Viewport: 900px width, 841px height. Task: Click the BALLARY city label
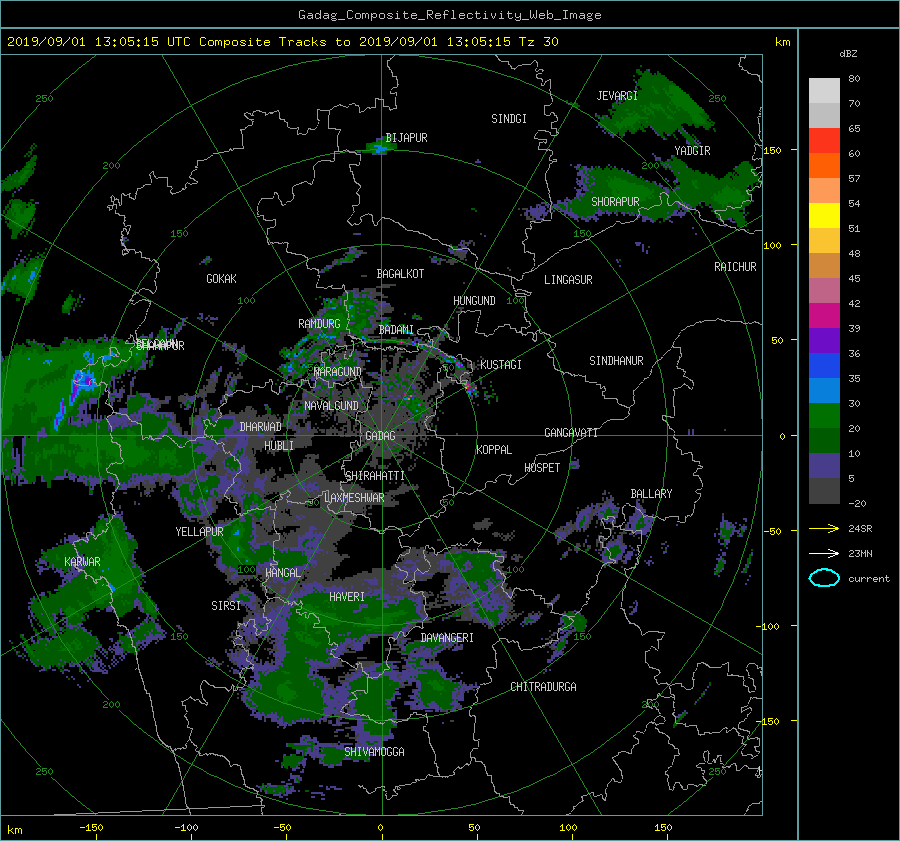[x=651, y=494]
